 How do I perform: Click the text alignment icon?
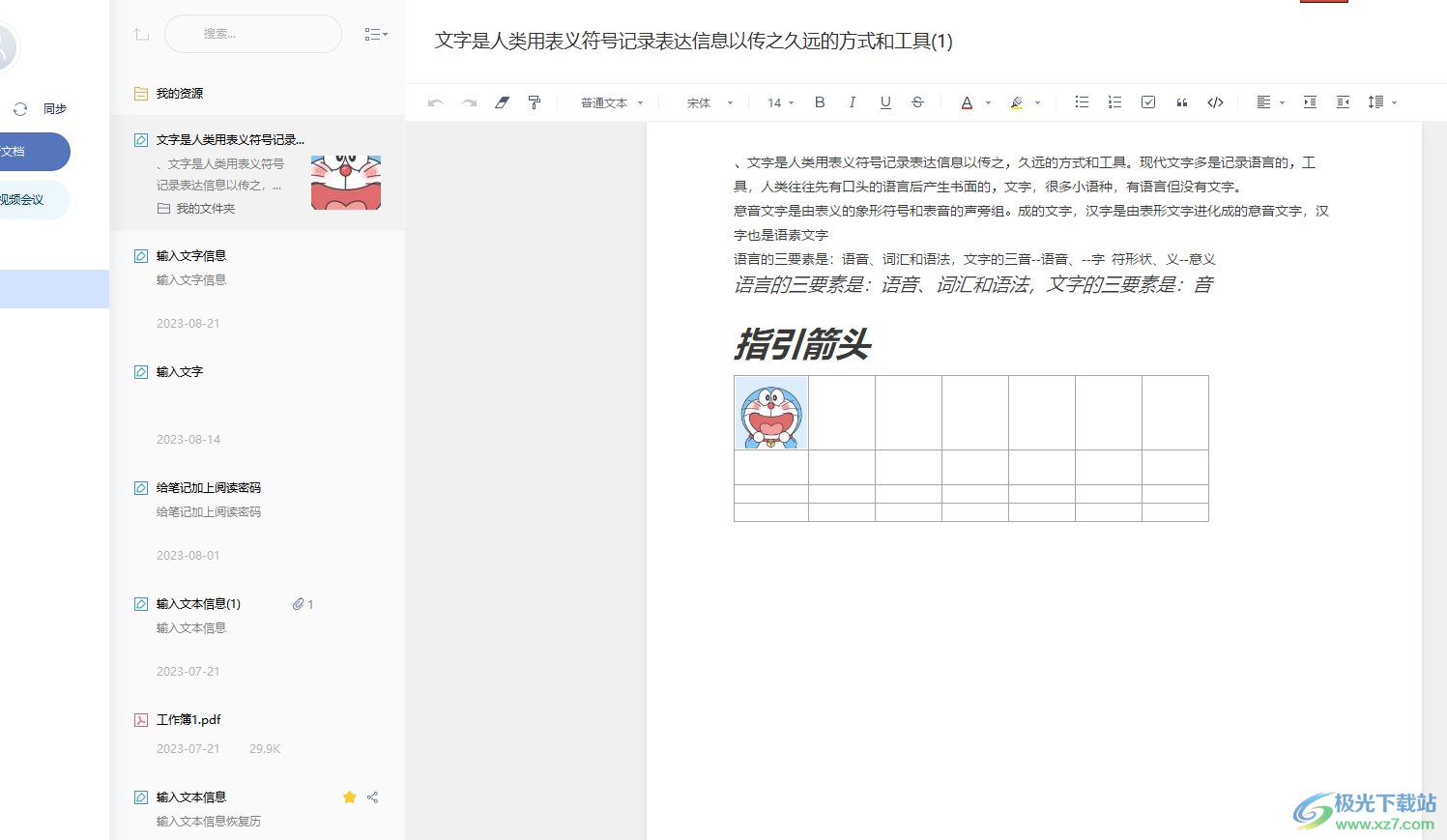(x=1263, y=102)
